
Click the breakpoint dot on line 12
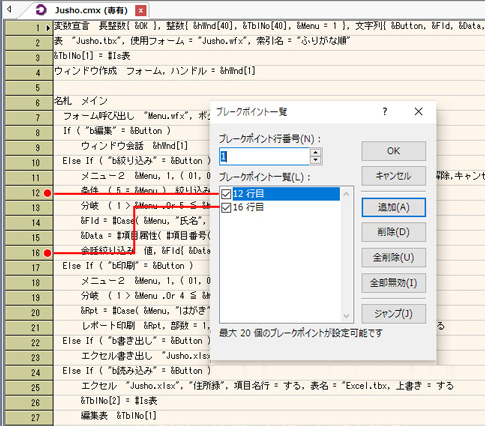(47, 193)
